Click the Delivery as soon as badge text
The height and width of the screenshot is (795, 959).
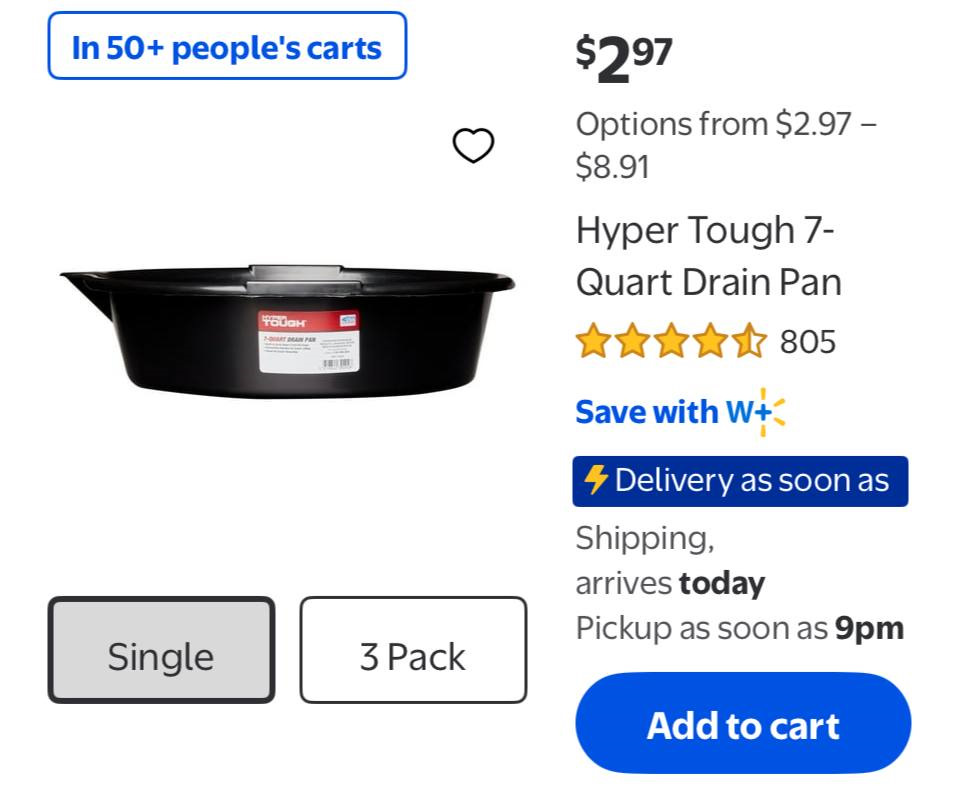pyautogui.click(x=751, y=481)
